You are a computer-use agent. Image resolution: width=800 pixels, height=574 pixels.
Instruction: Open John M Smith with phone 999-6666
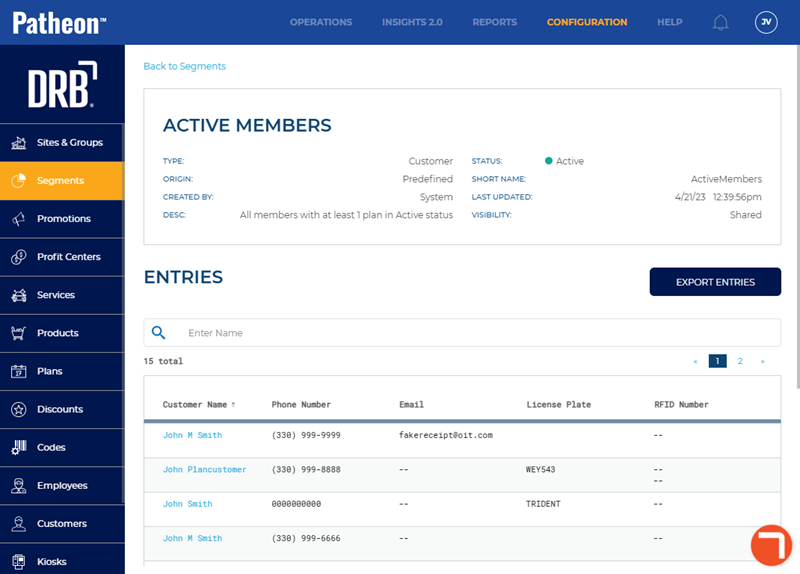tap(192, 538)
